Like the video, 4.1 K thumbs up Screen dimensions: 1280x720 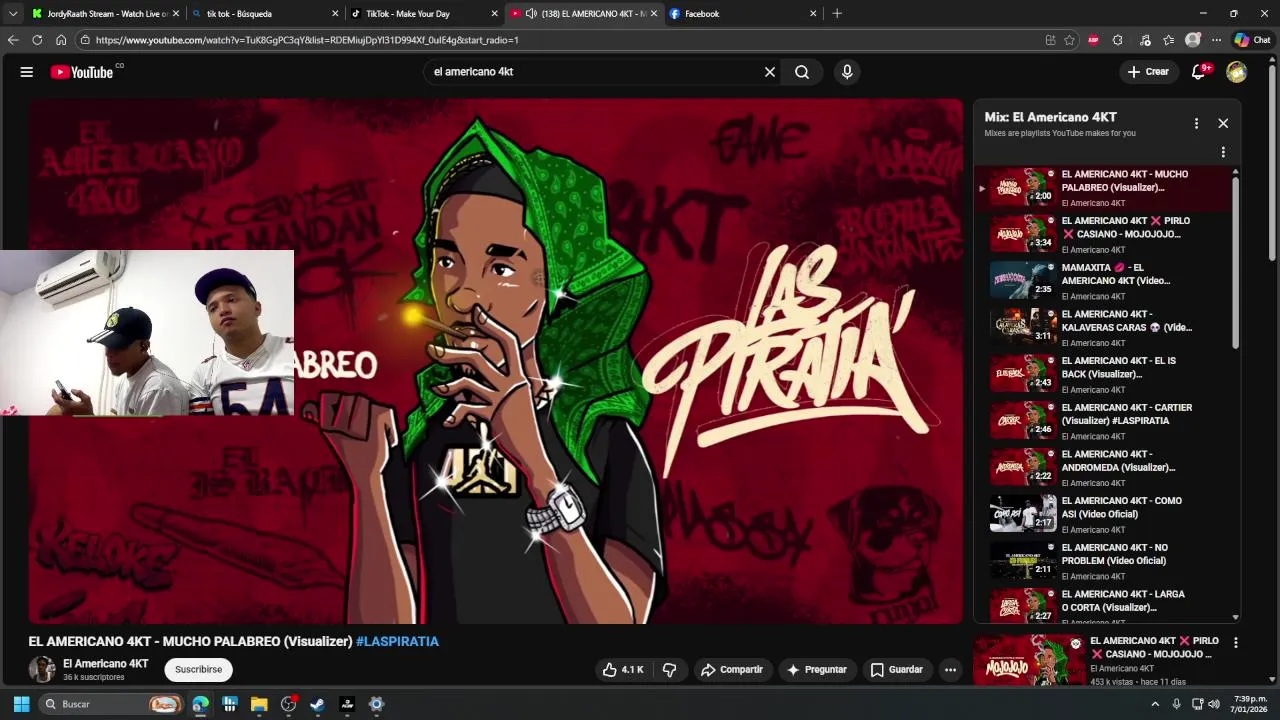pyautogui.click(x=622, y=670)
